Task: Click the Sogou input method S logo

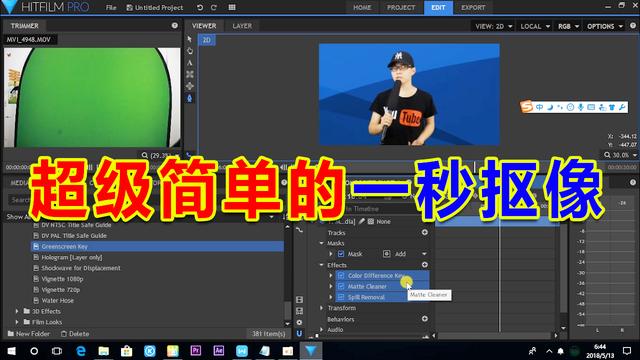Action: point(527,107)
